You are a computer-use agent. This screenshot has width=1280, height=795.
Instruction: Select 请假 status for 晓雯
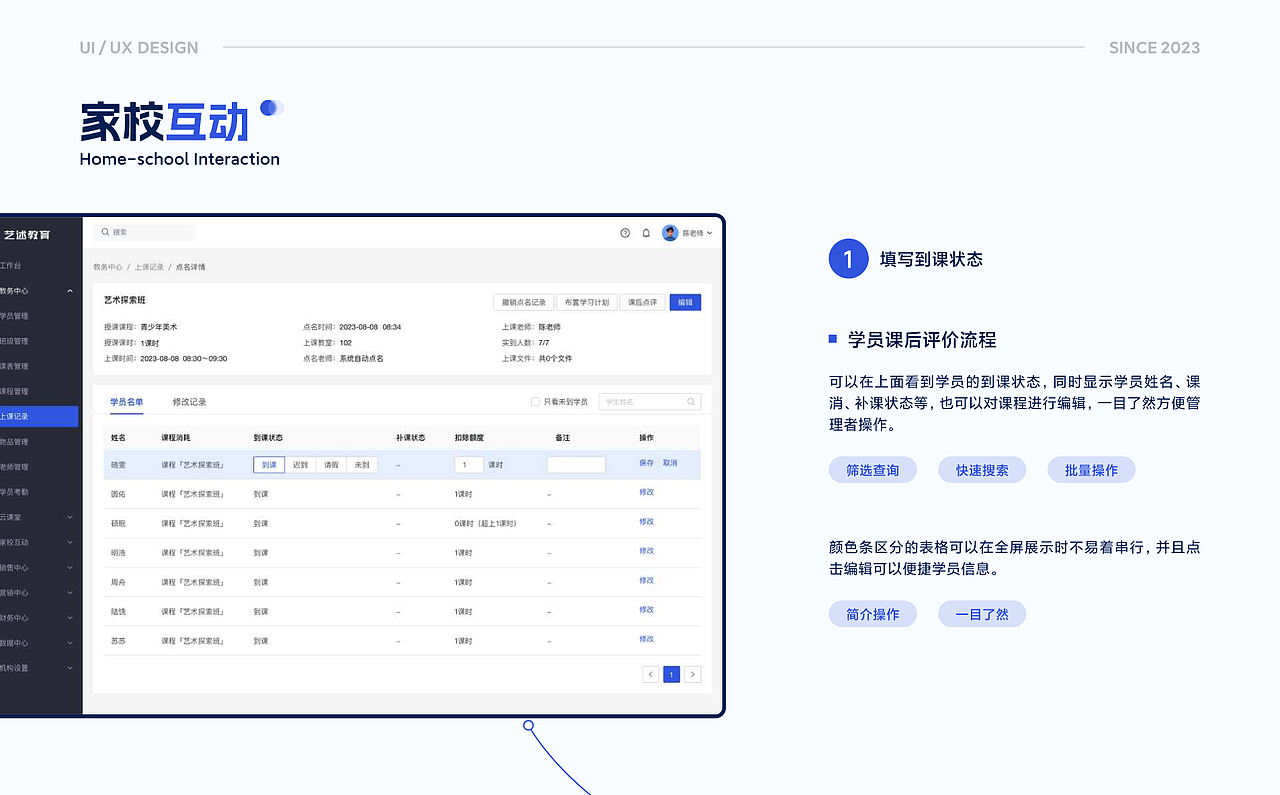331,465
